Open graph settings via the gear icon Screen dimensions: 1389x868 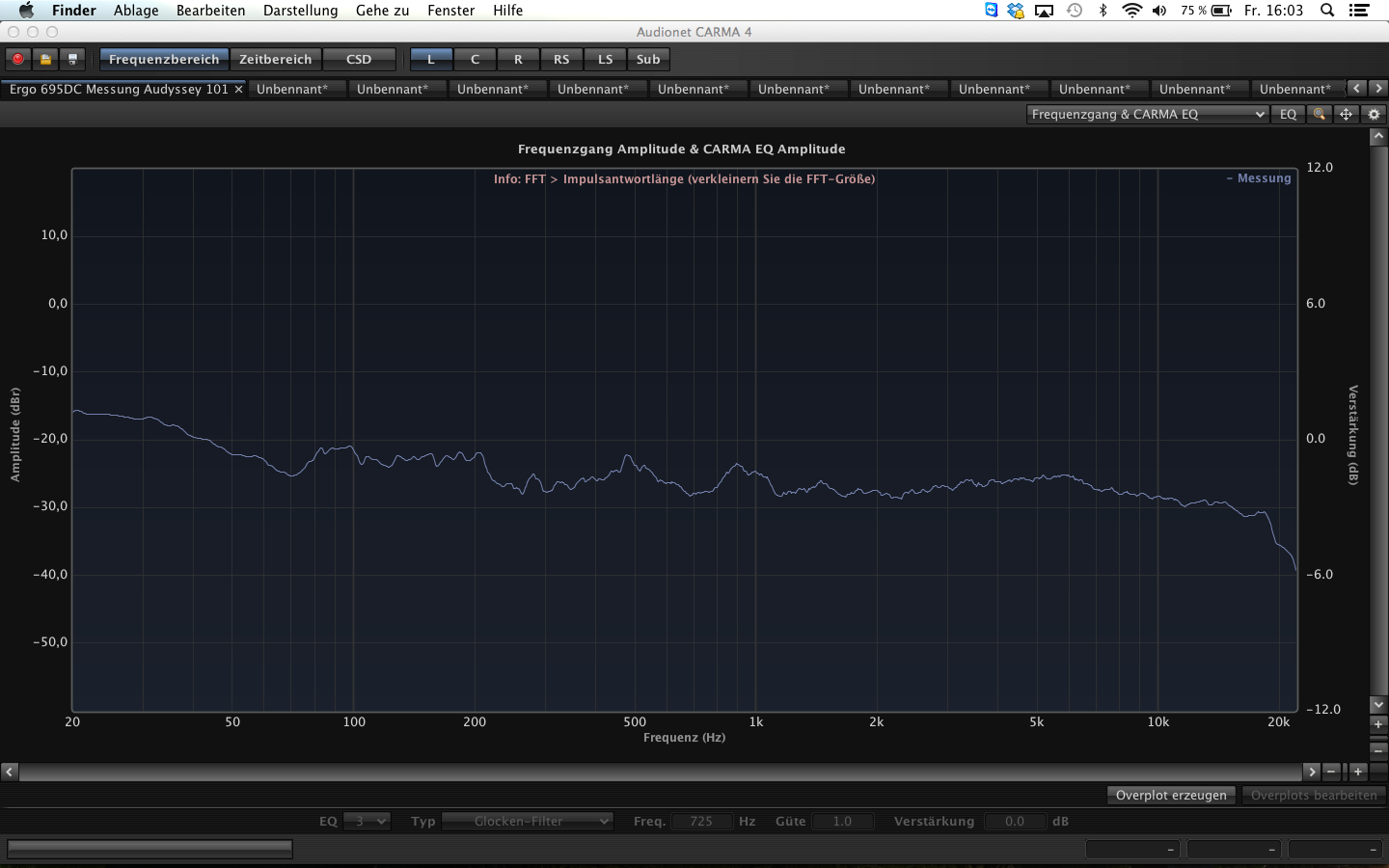click(1374, 114)
